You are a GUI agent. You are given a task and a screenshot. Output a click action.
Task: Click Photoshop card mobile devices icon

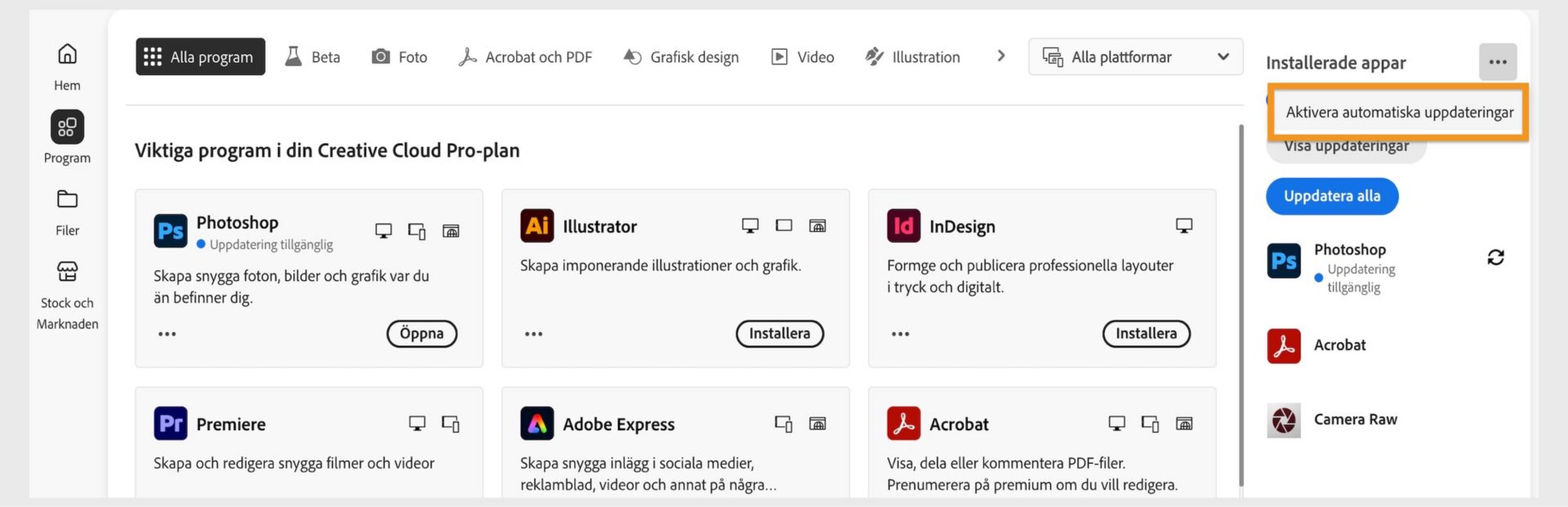coord(416,231)
